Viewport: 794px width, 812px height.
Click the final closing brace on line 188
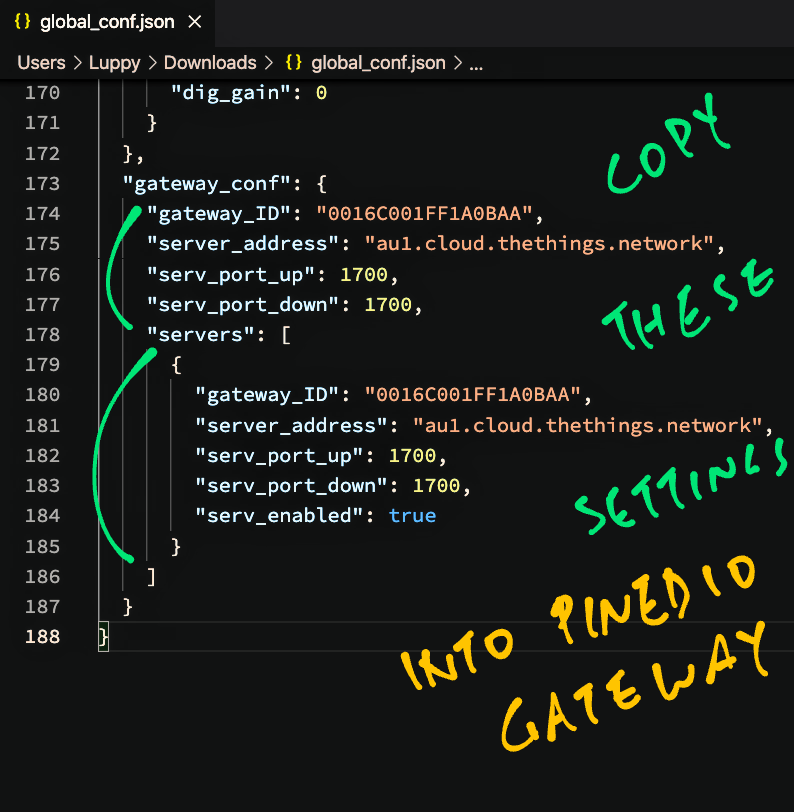point(103,637)
